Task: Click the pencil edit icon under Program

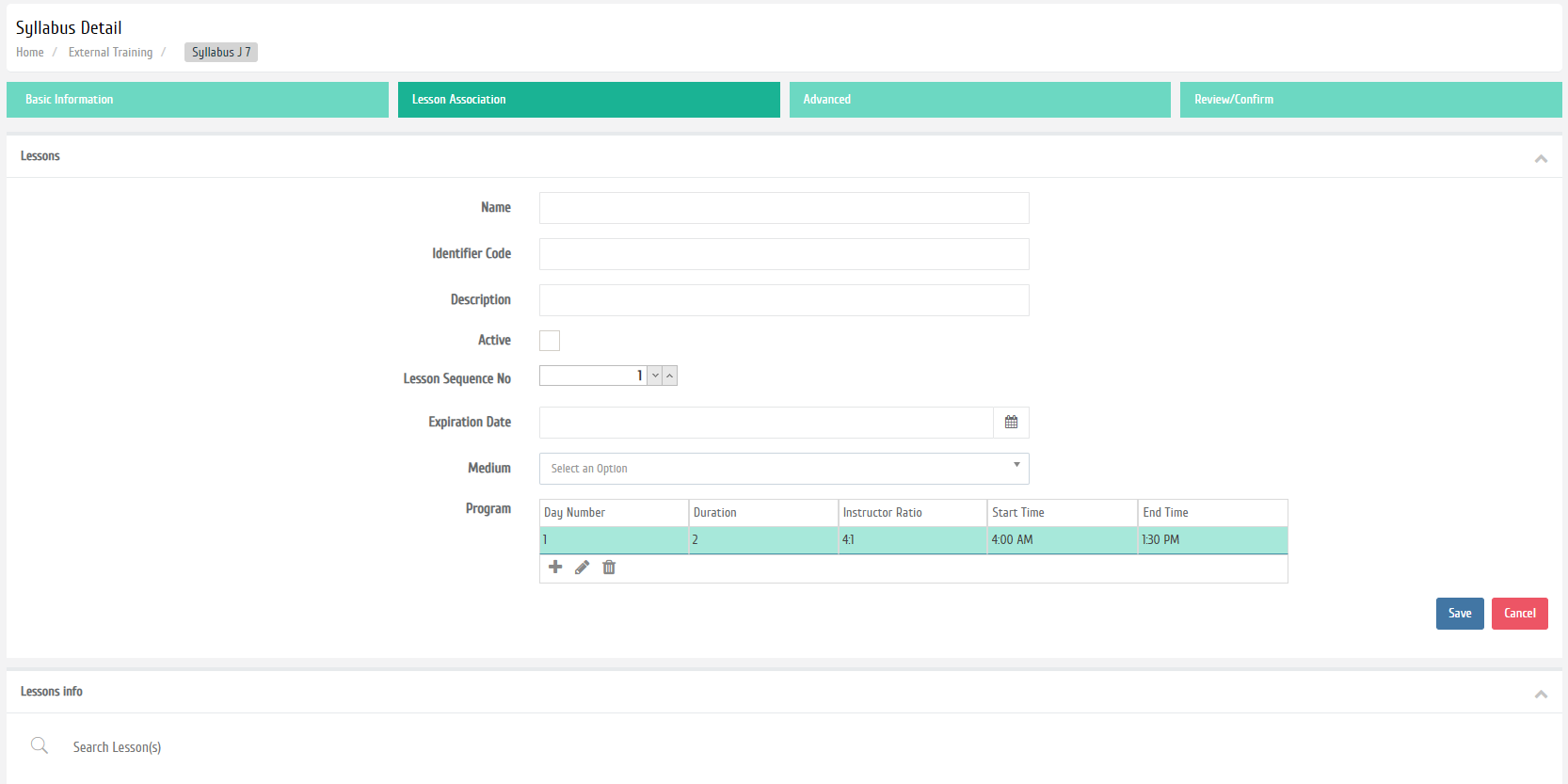Action: coord(582,568)
